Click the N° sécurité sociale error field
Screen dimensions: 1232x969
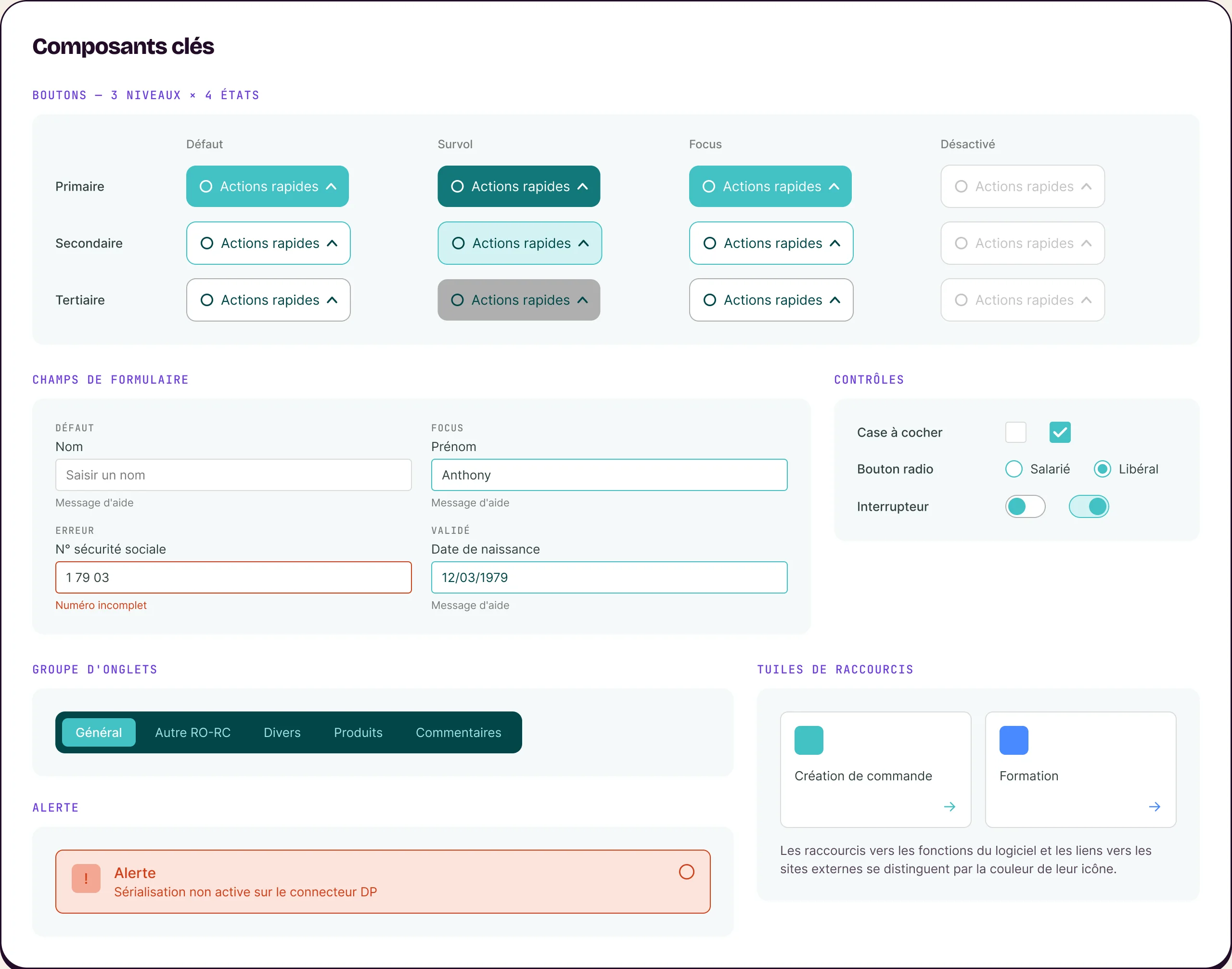(x=233, y=578)
